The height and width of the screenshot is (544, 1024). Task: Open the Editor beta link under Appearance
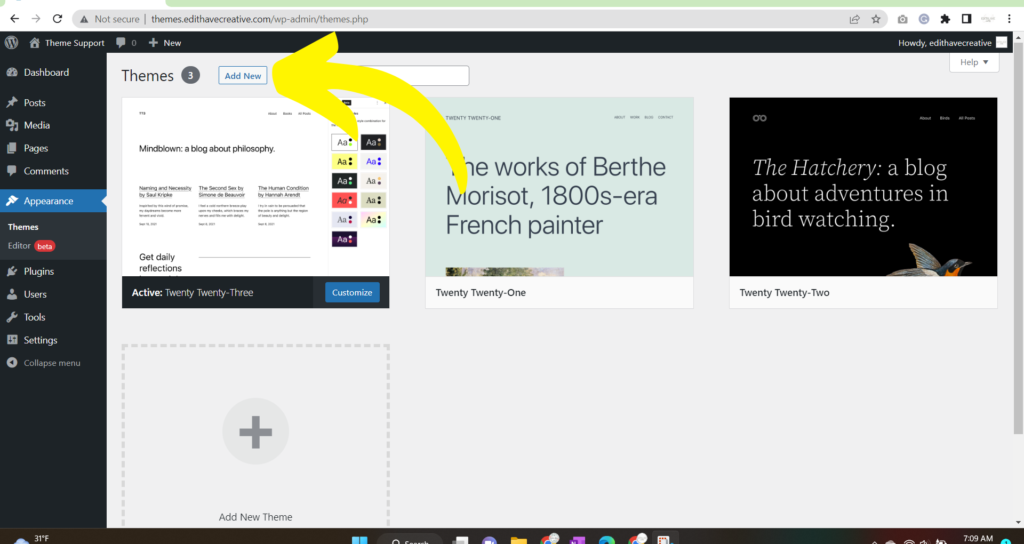pyautogui.click(x=21, y=245)
